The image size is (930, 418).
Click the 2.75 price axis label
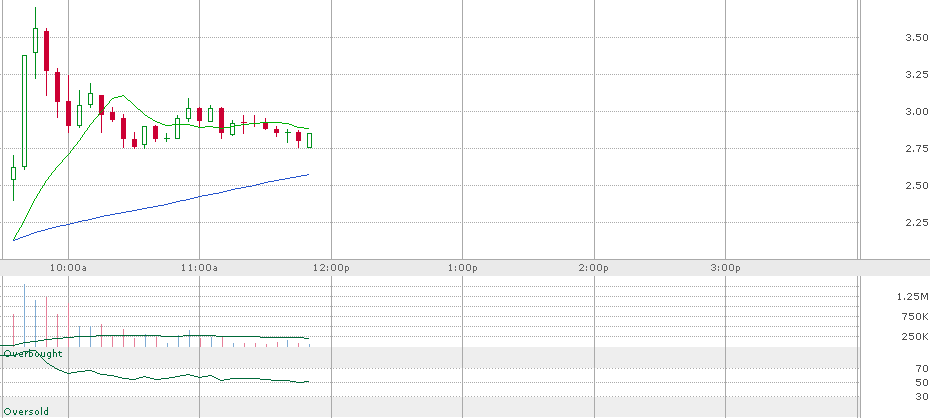point(916,148)
